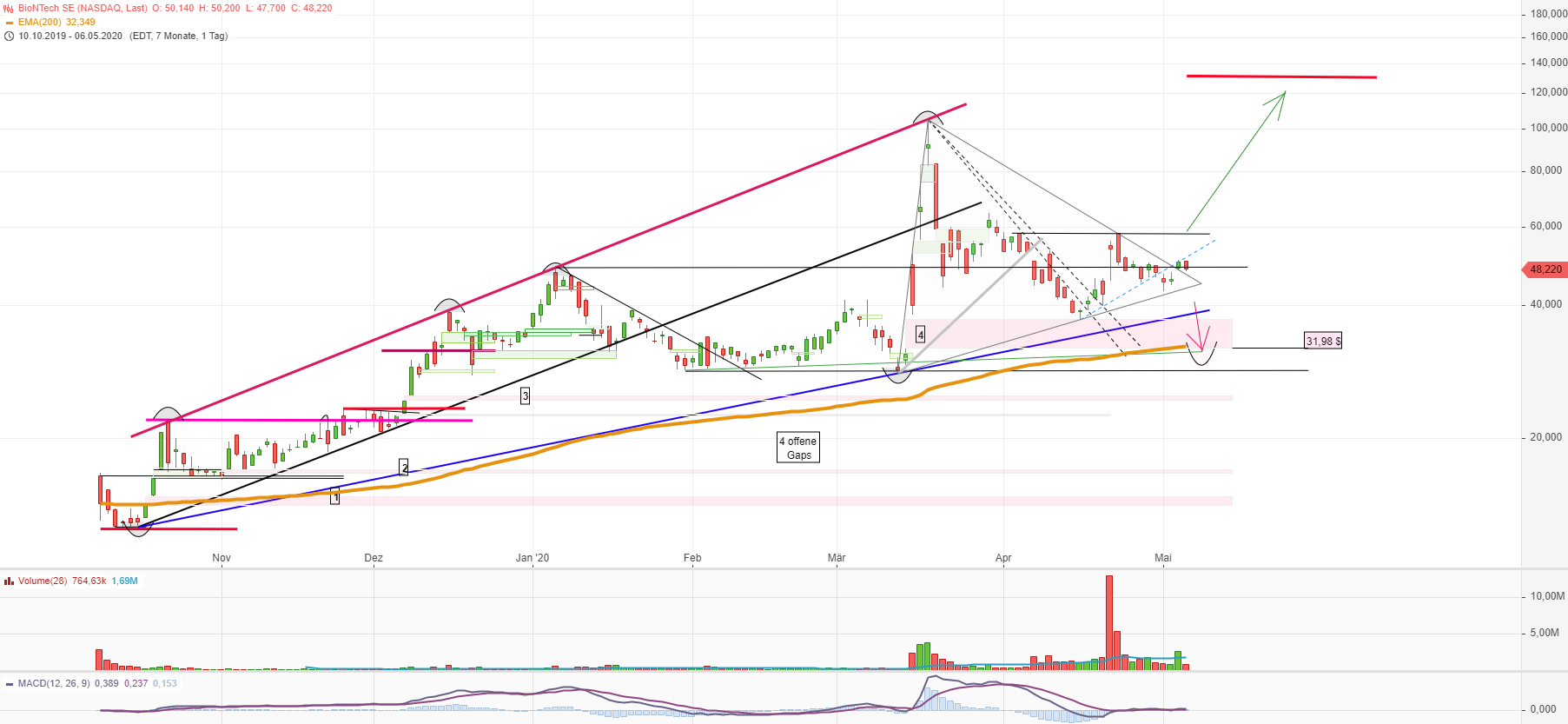Viewport: 1568px width, 724px height.
Task: Click the candlestick icon beside BioNTech SE
Action: click(9, 8)
